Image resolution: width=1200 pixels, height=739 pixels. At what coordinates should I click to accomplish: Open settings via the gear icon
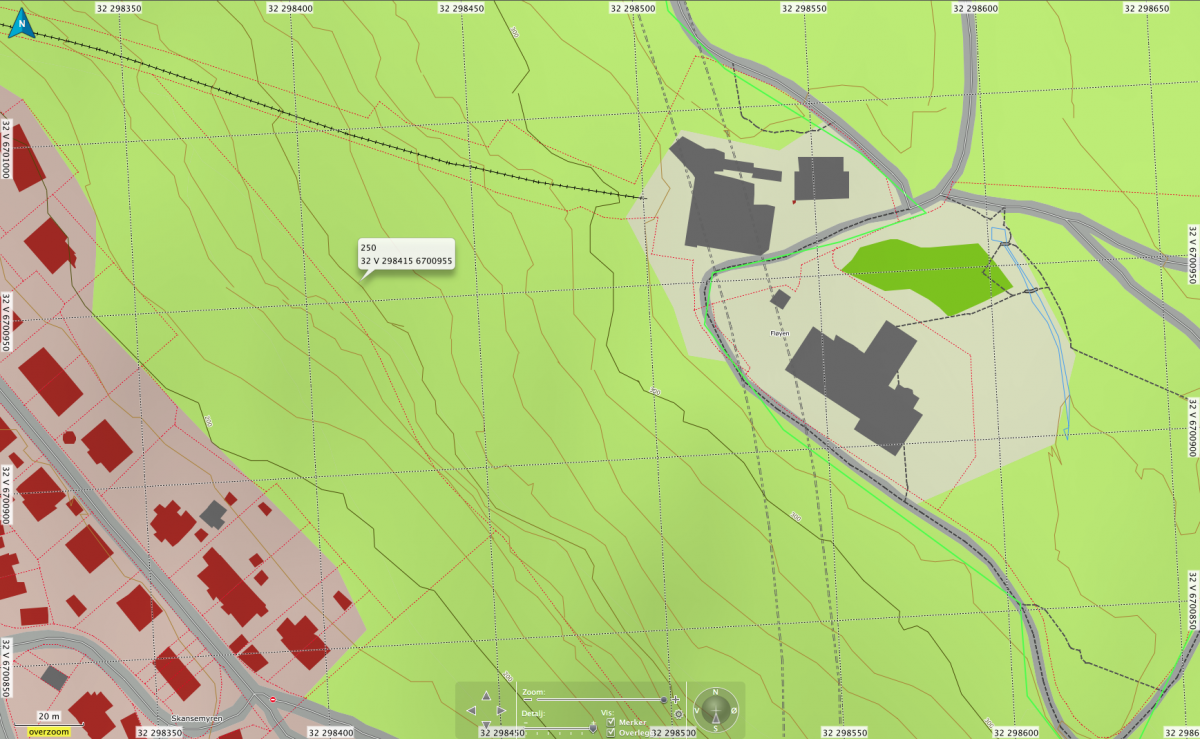[679, 714]
